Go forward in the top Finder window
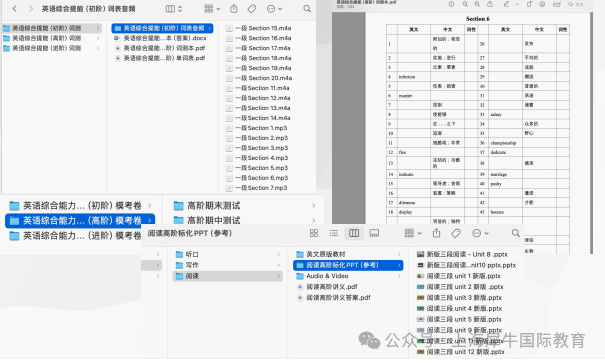This screenshot has width=605, height=364. point(31,8)
